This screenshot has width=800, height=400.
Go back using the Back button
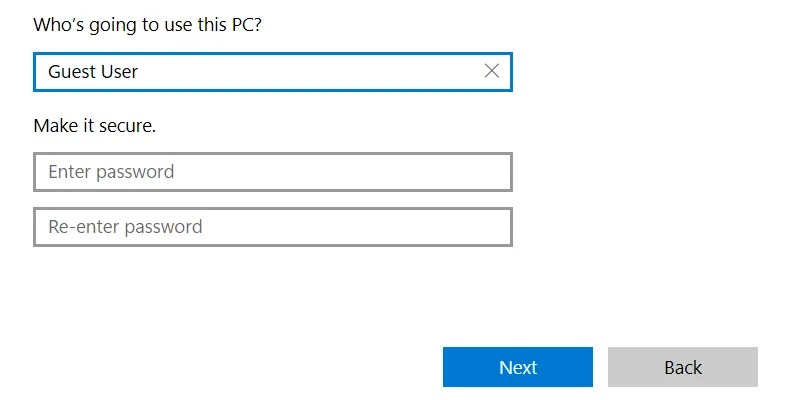683,367
